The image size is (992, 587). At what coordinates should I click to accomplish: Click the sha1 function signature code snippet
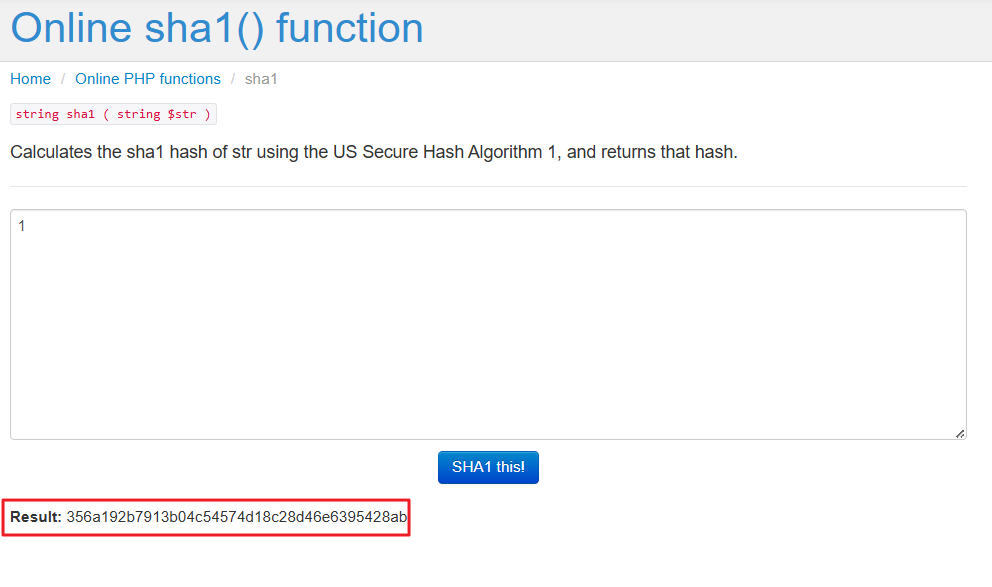click(x=113, y=114)
